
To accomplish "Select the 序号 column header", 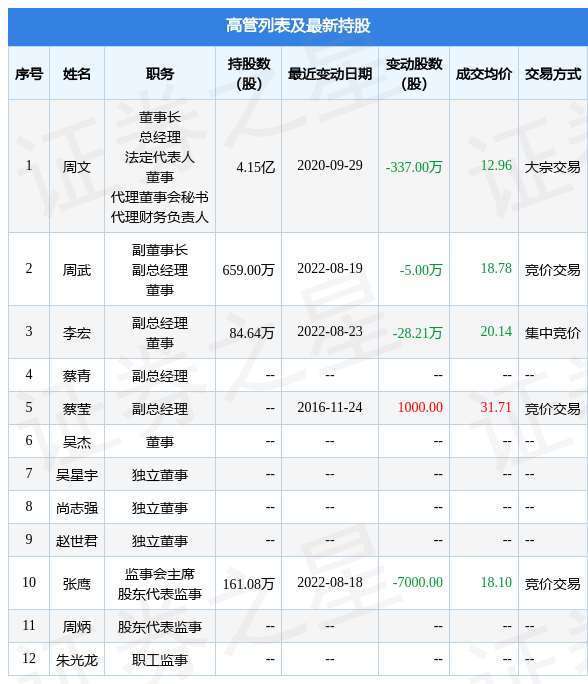I will tap(29, 74).
